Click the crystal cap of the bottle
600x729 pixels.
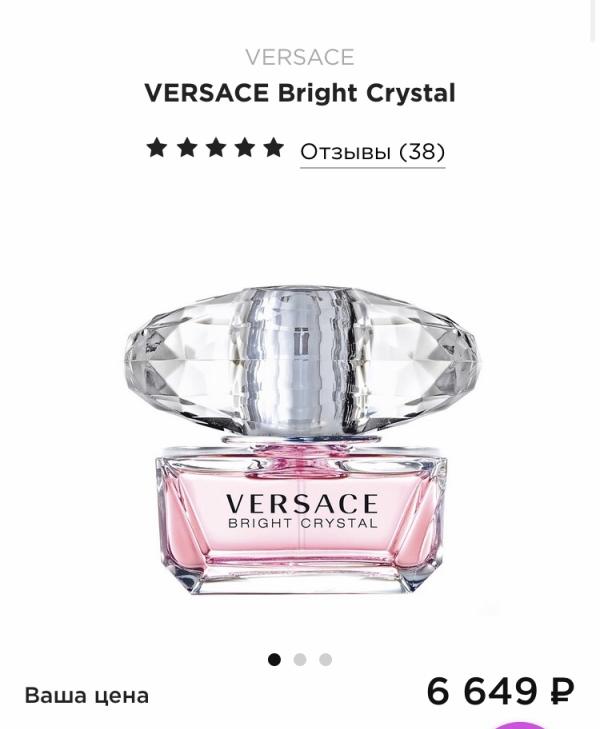(x=301, y=360)
